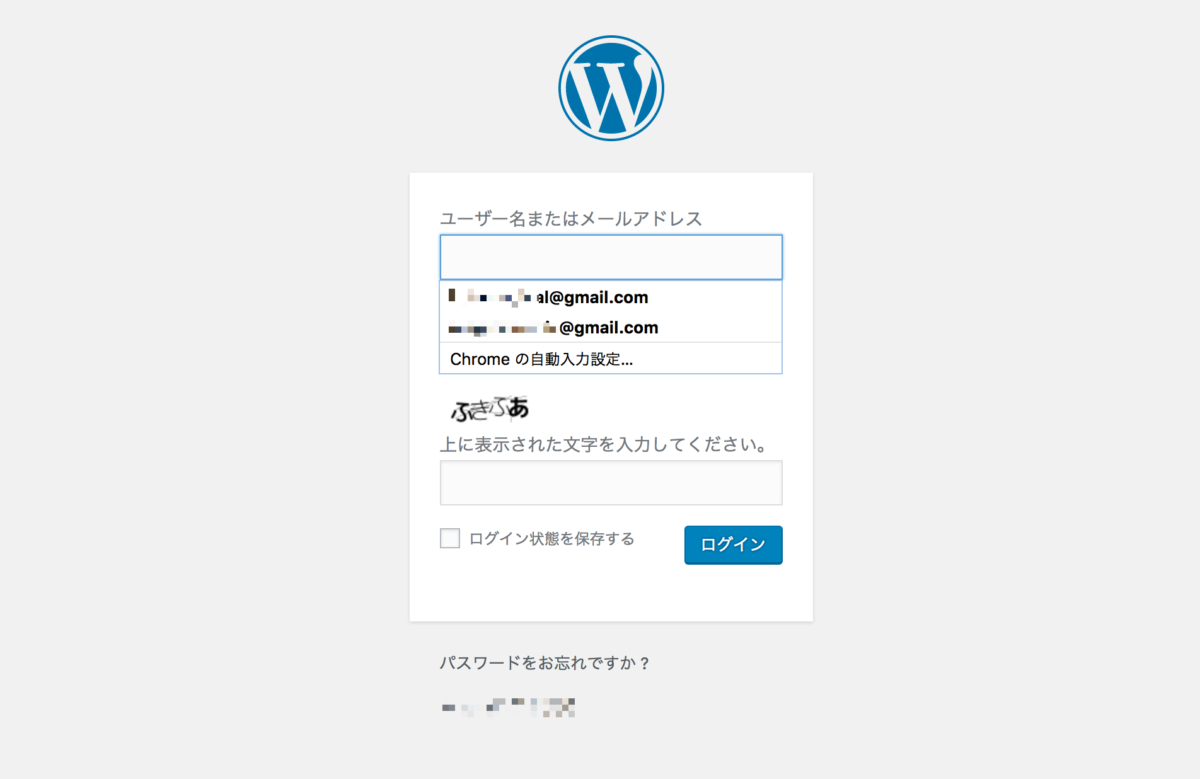Click the あ character in the captcha
Viewport: 1200px width, 779px height.
(x=518, y=407)
